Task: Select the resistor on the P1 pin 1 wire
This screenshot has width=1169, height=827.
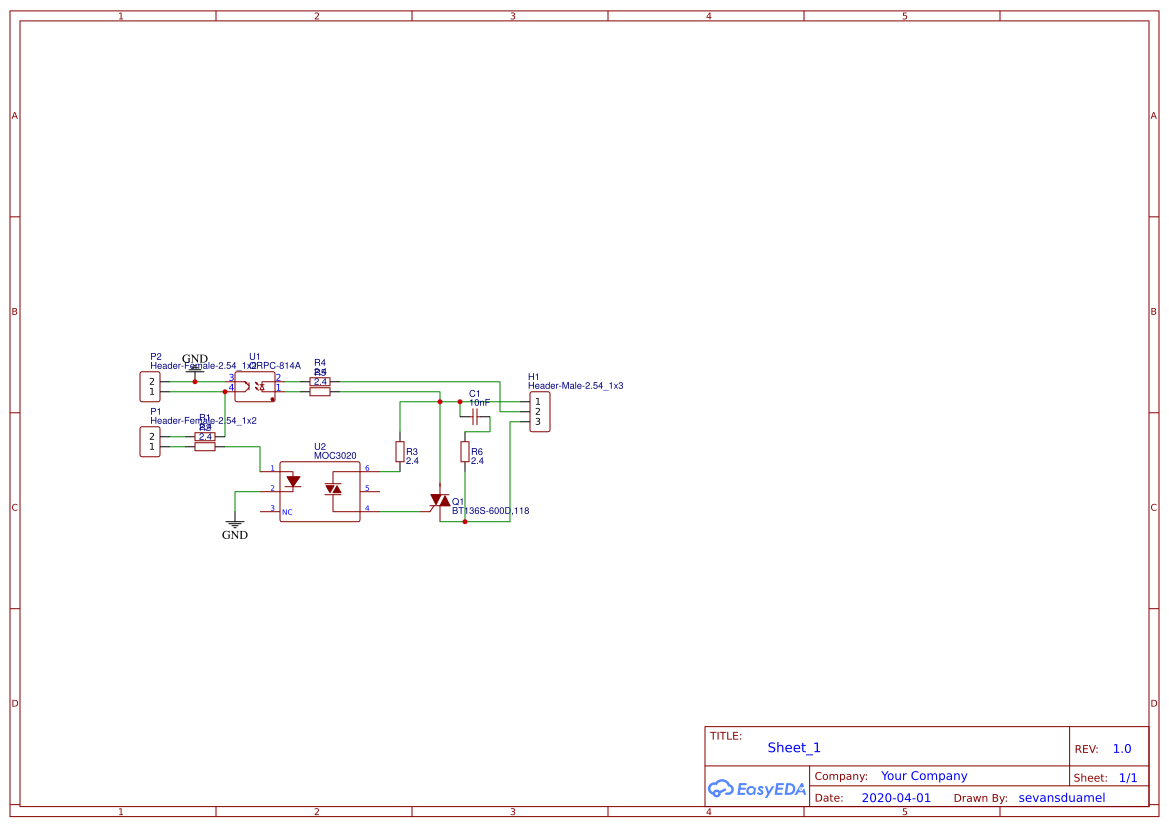Action: coord(205,447)
